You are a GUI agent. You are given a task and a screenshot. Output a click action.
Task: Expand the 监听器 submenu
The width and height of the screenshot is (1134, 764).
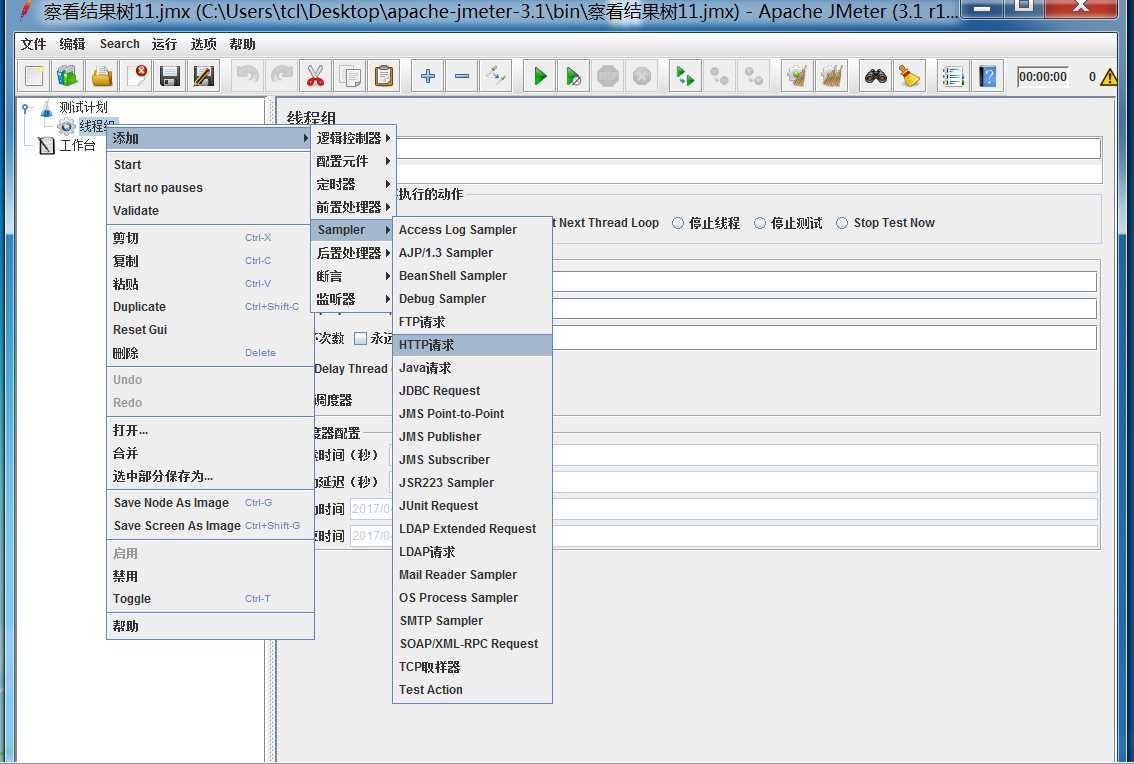coord(353,299)
